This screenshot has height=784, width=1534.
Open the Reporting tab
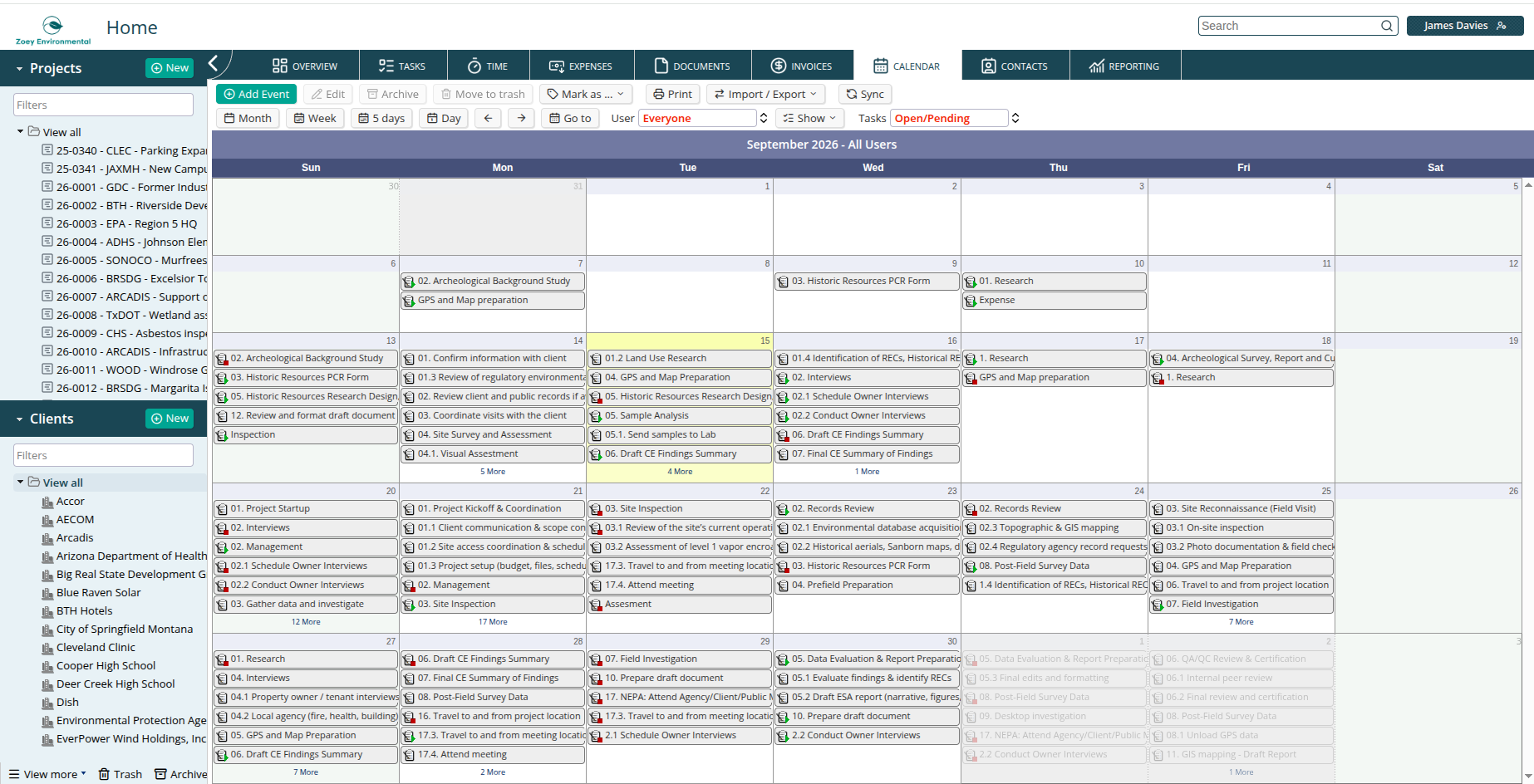(x=1124, y=66)
